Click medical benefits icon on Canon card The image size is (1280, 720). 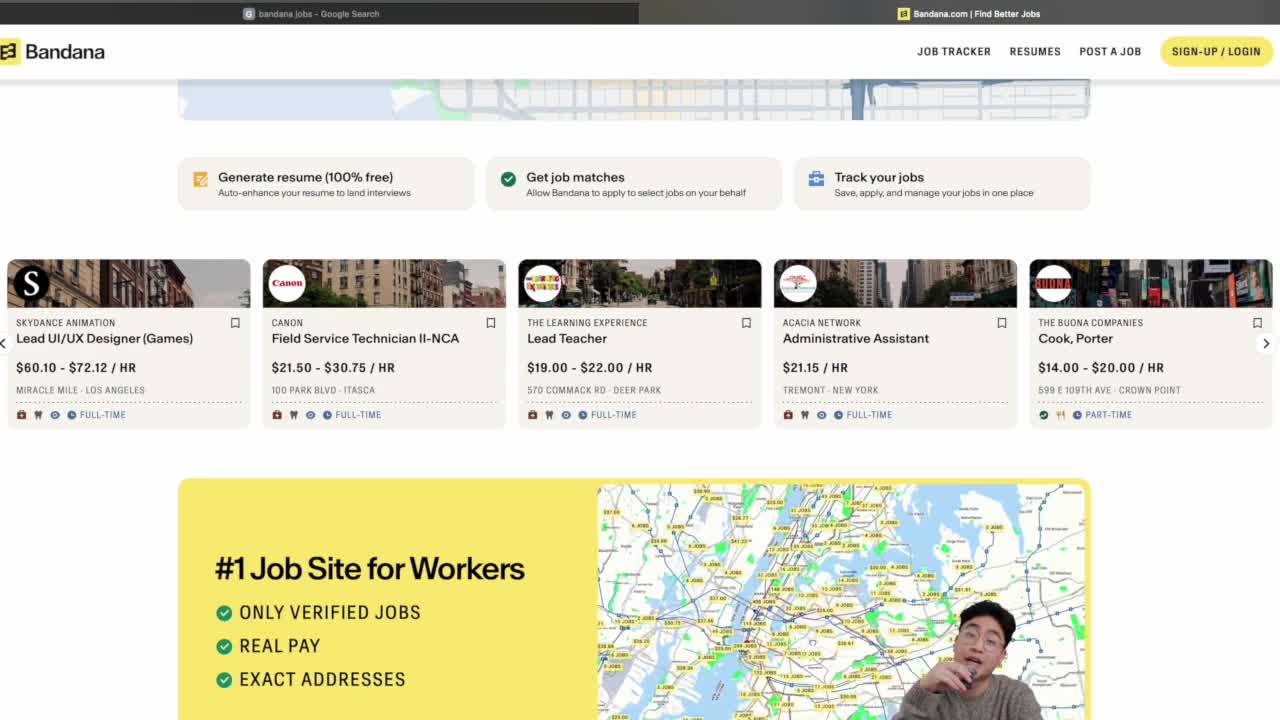pyautogui.click(x=277, y=415)
